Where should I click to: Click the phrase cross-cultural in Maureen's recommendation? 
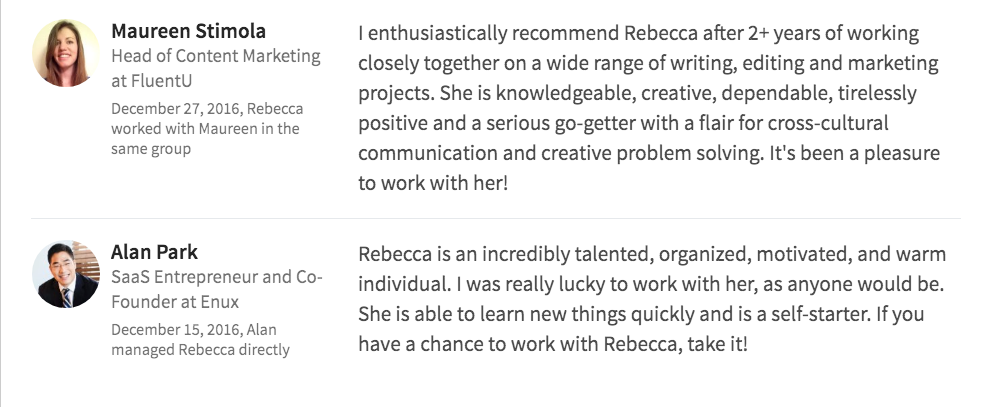click(828, 122)
